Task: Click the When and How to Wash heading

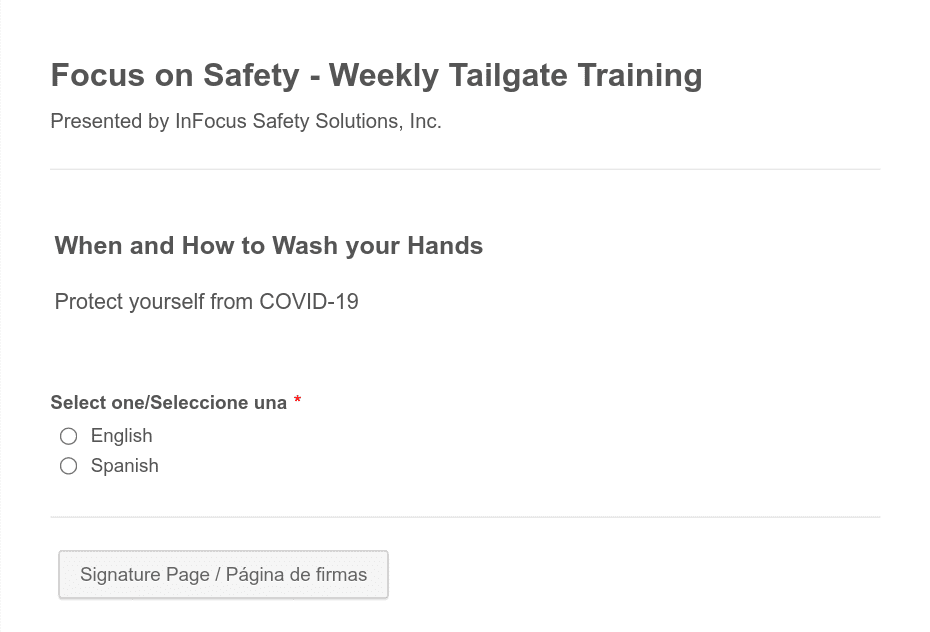Action: tap(268, 245)
